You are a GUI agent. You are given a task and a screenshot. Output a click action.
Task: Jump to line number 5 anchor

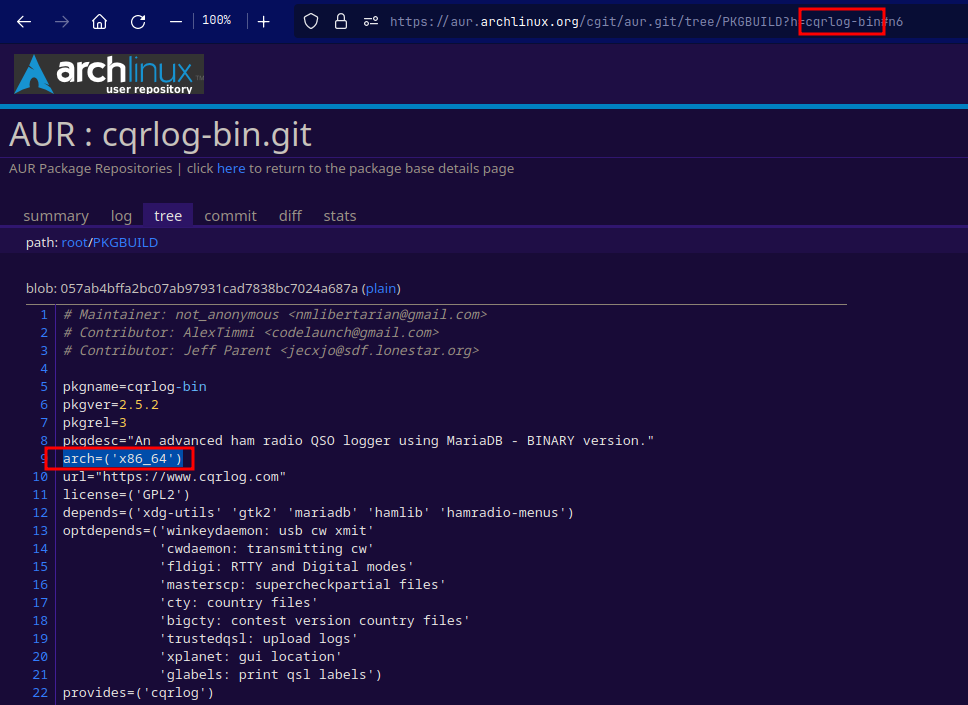tap(44, 387)
